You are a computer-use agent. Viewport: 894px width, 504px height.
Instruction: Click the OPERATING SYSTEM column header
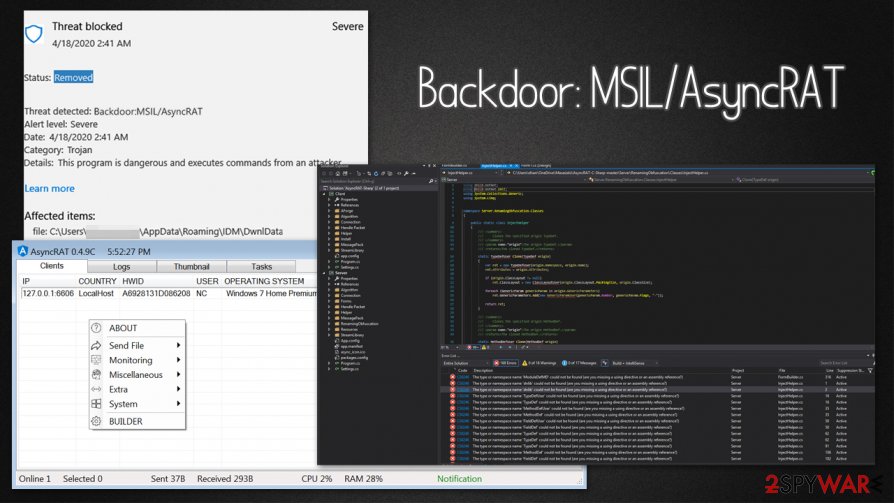coord(264,281)
